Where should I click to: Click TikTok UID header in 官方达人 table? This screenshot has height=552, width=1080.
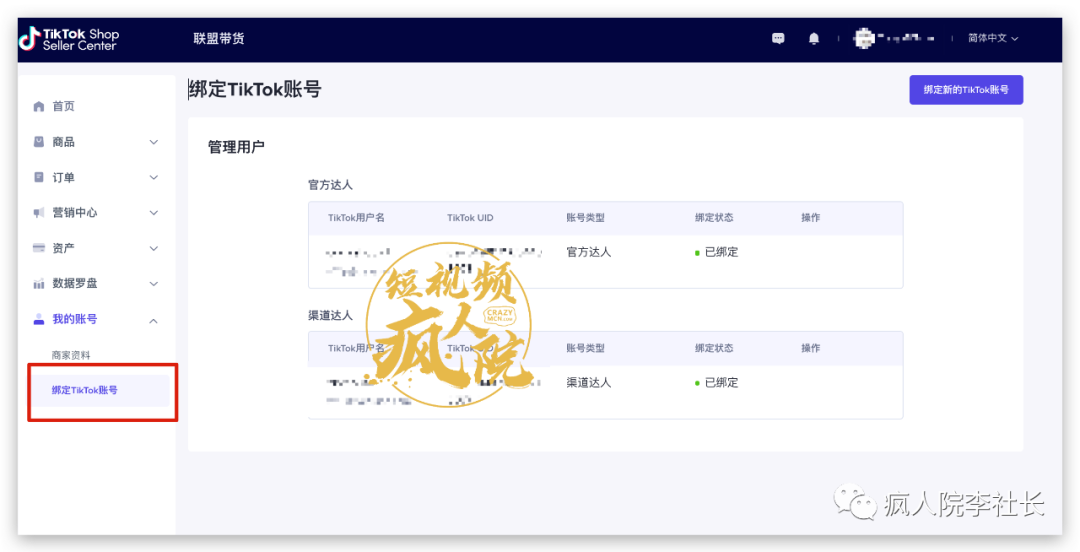(x=470, y=218)
